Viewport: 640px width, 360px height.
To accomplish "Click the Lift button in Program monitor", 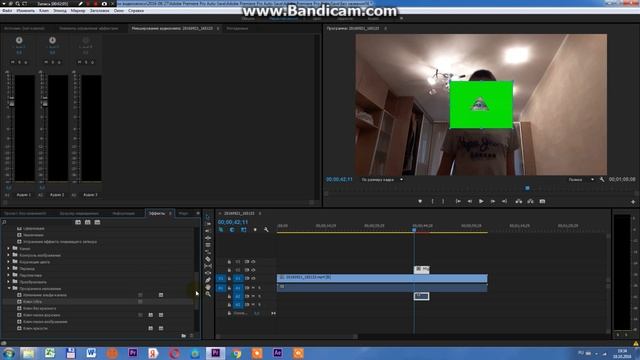I will [x=519, y=201].
